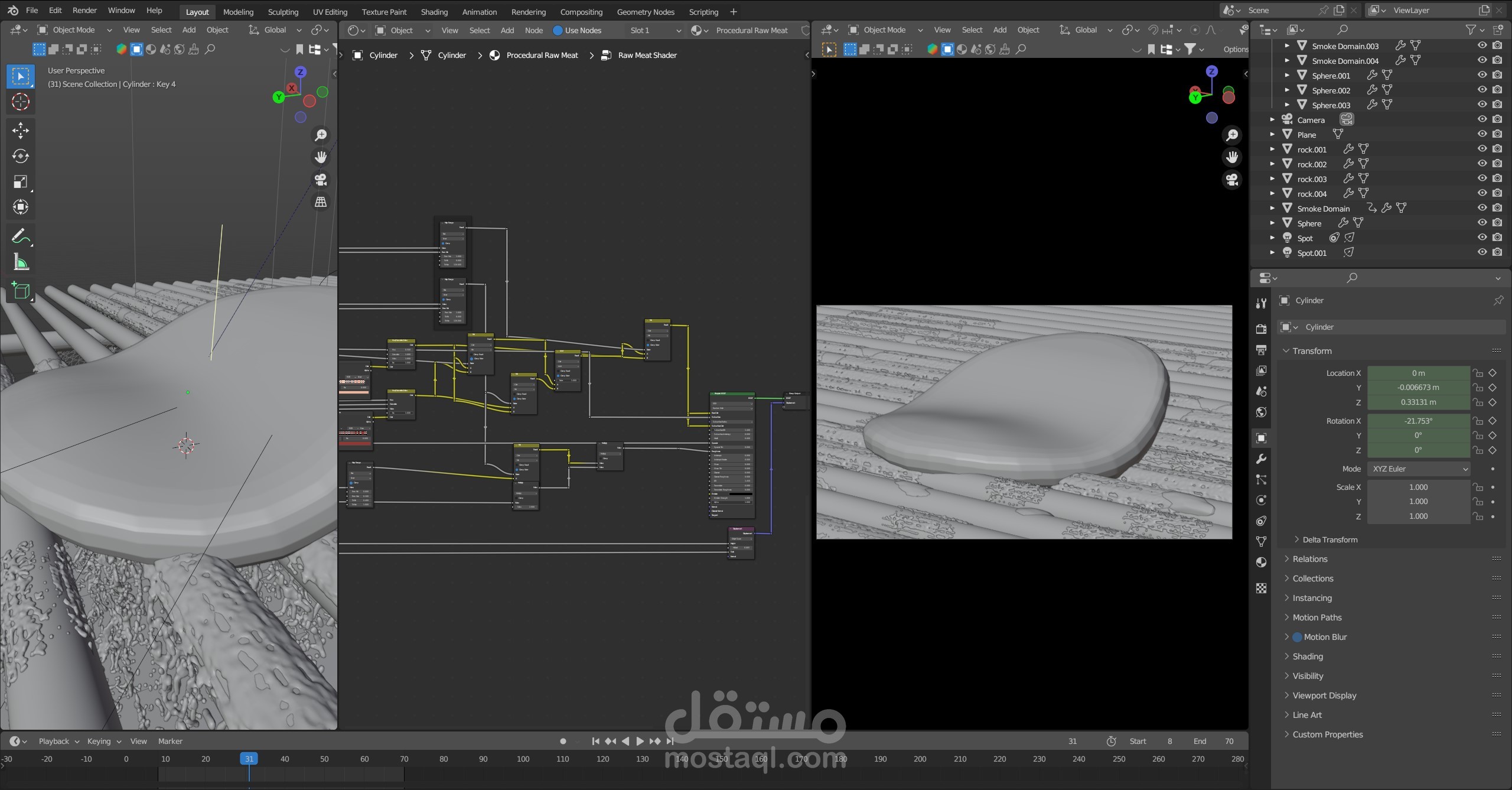1512x790 pixels.
Task: Select the Add Cube tool
Action: pos(21,290)
